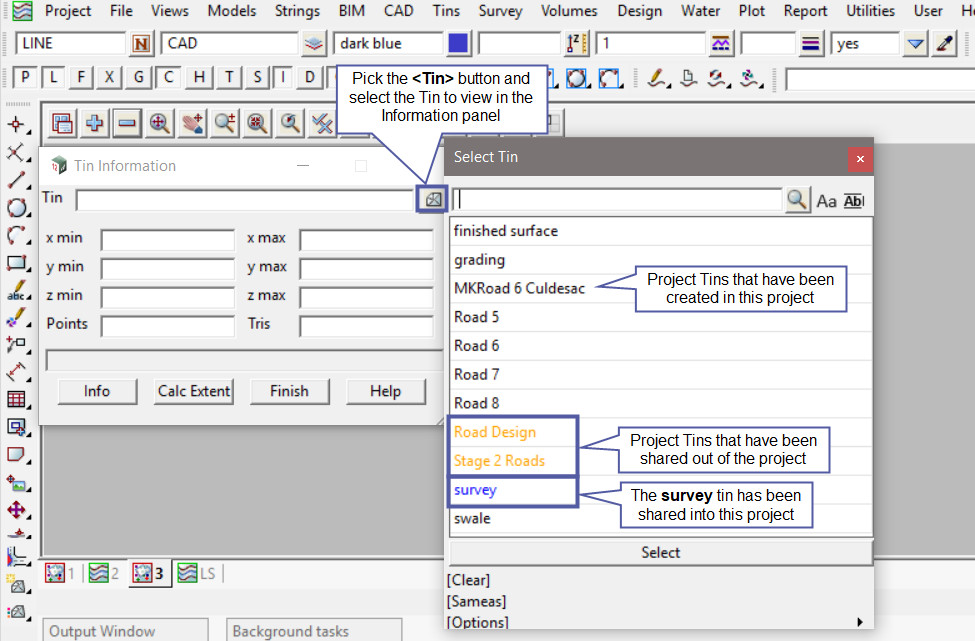The width and height of the screenshot is (975, 641).
Task: Open the line weight picker icon
Action: pos(811,44)
